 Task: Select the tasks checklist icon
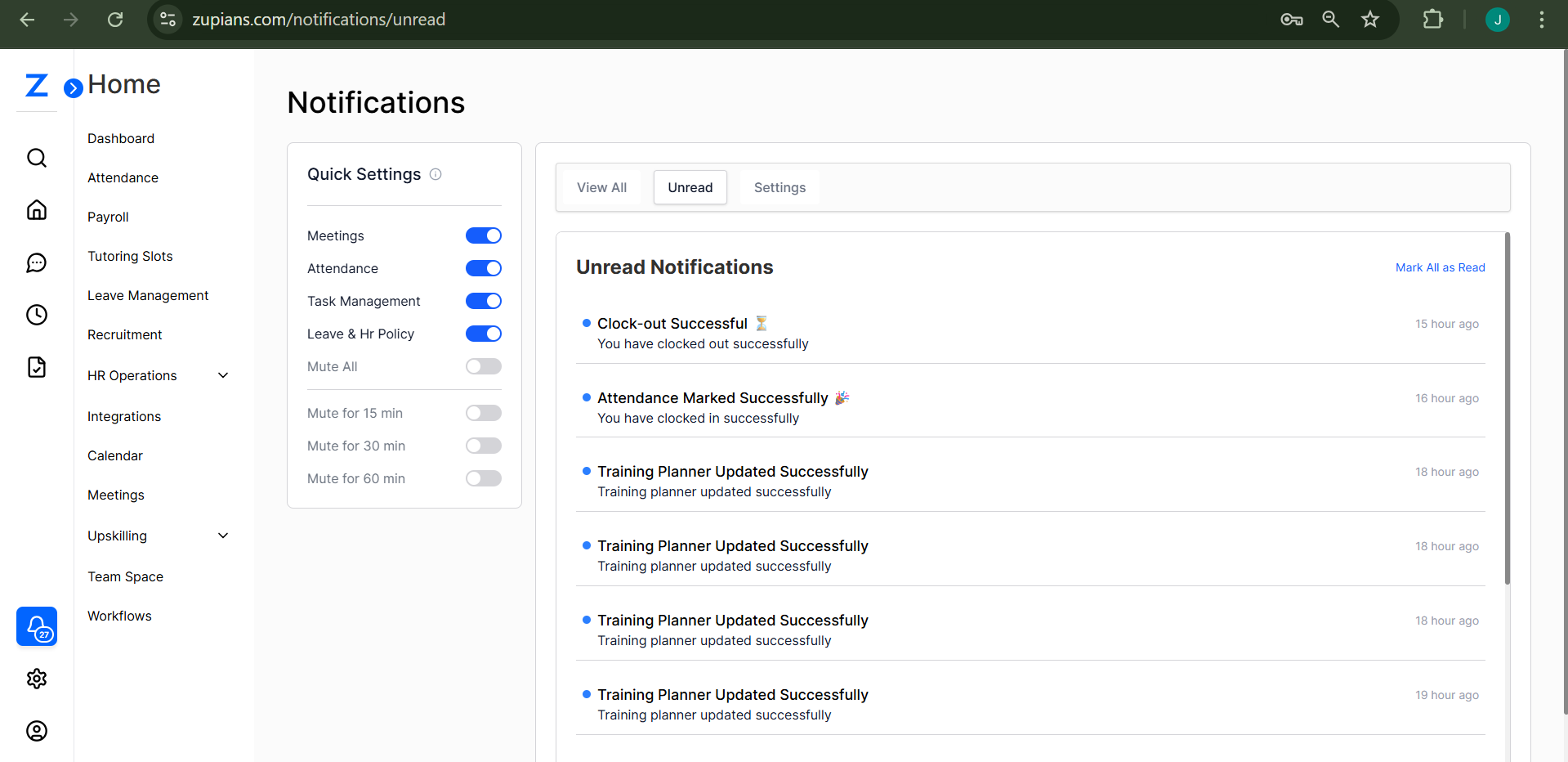[x=36, y=366]
